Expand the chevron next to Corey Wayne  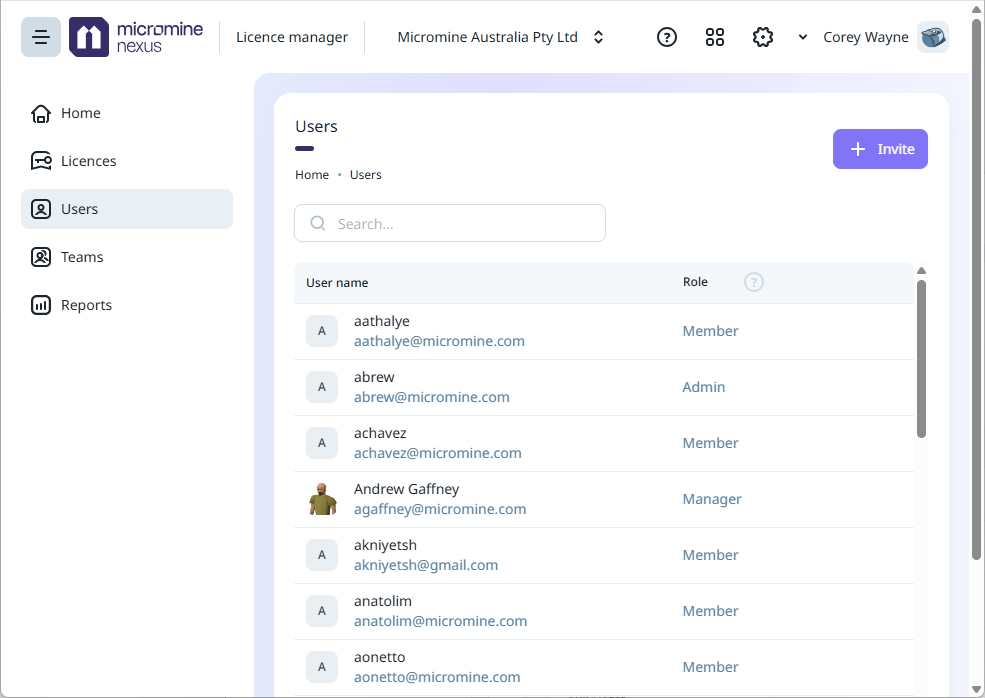[803, 37]
